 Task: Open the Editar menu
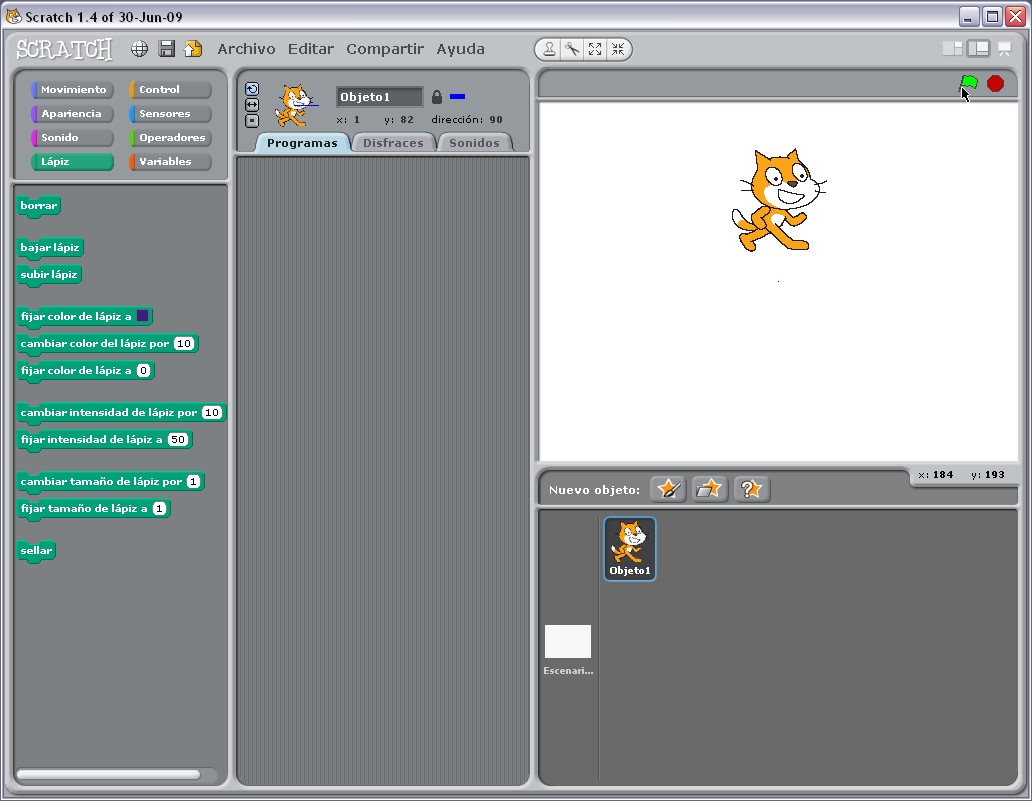point(311,49)
